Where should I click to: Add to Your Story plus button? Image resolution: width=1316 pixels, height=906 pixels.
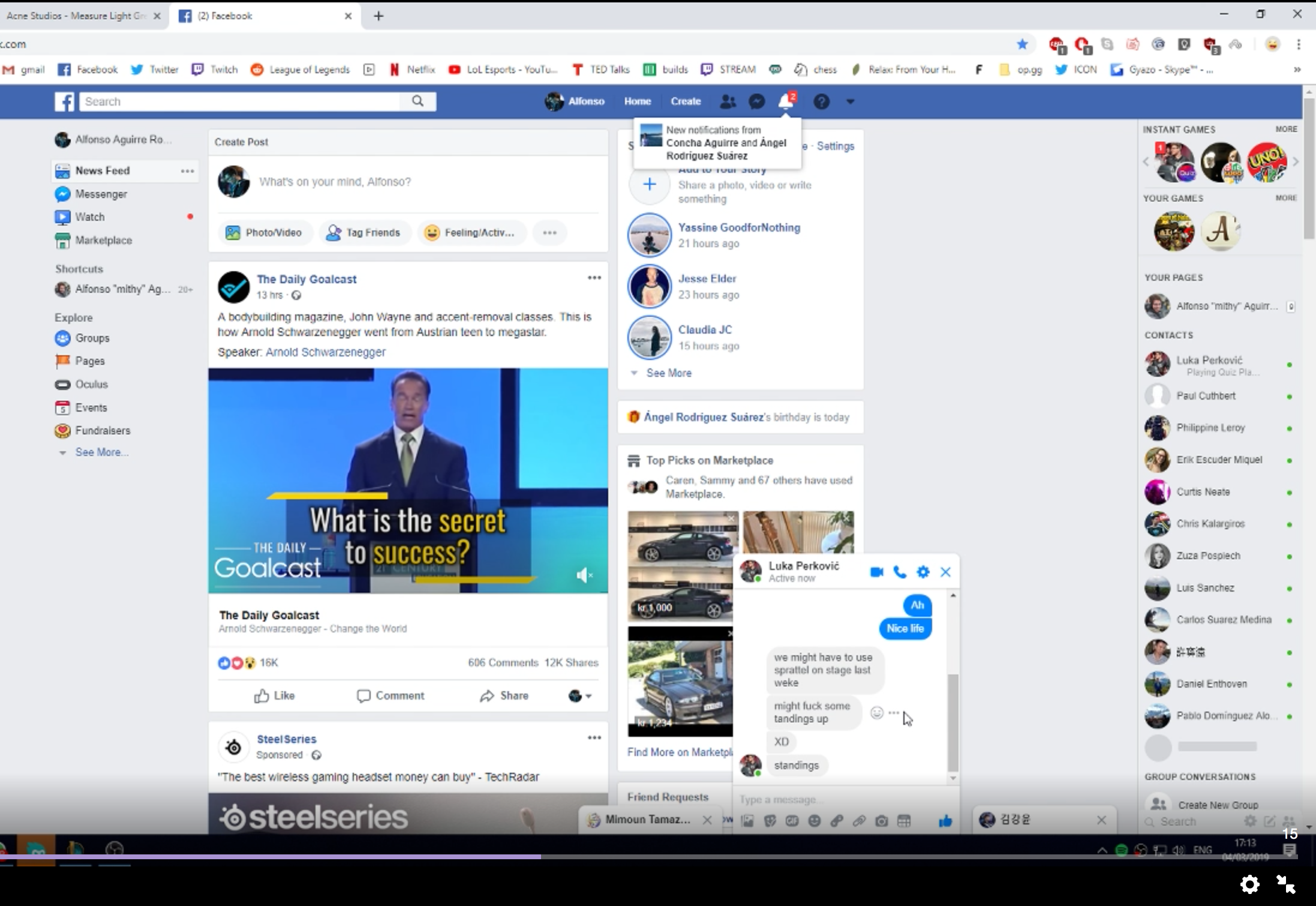[x=649, y=184]
